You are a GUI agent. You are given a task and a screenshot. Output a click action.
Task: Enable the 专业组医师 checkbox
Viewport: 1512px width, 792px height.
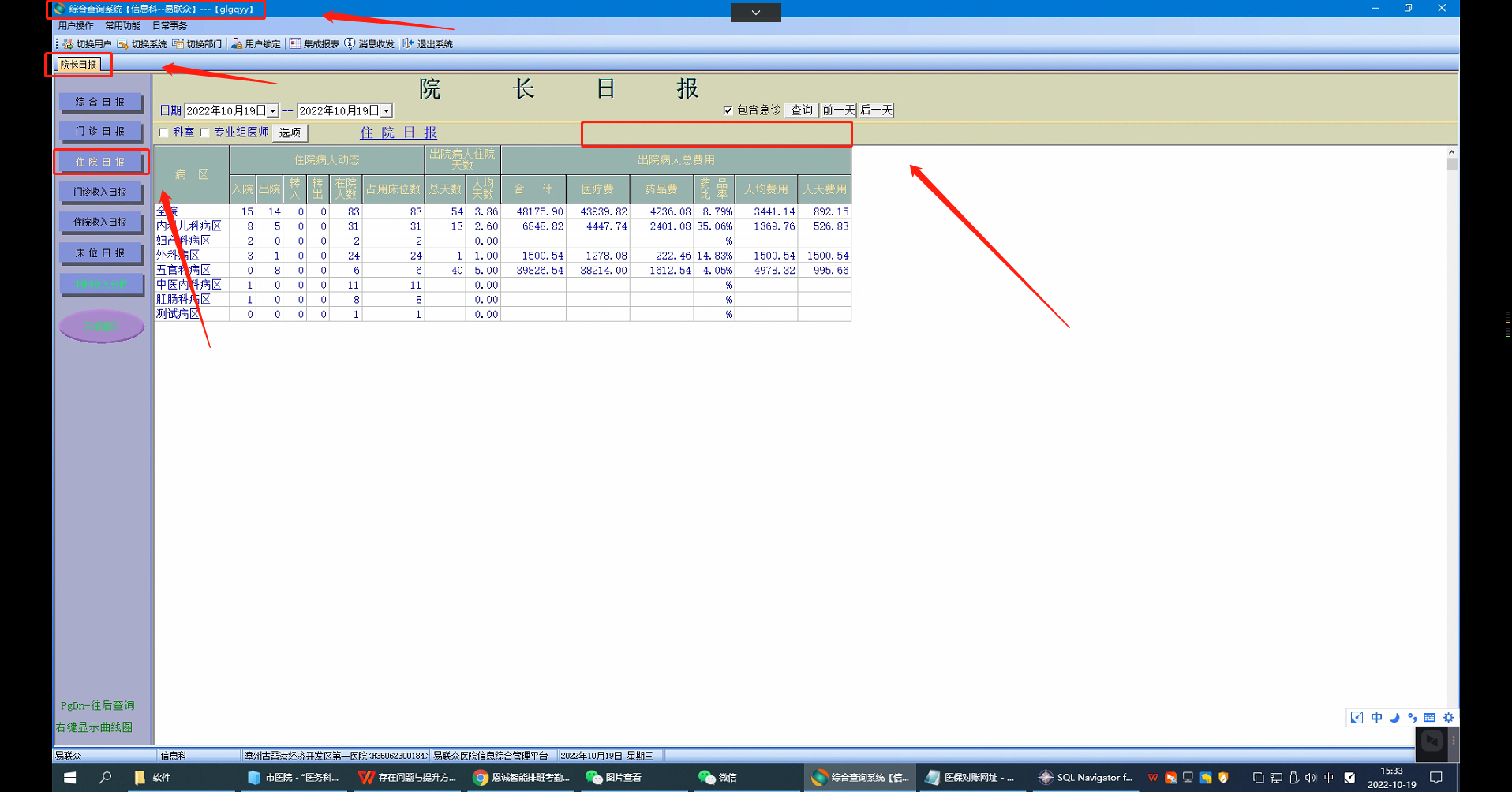(204, 133)
